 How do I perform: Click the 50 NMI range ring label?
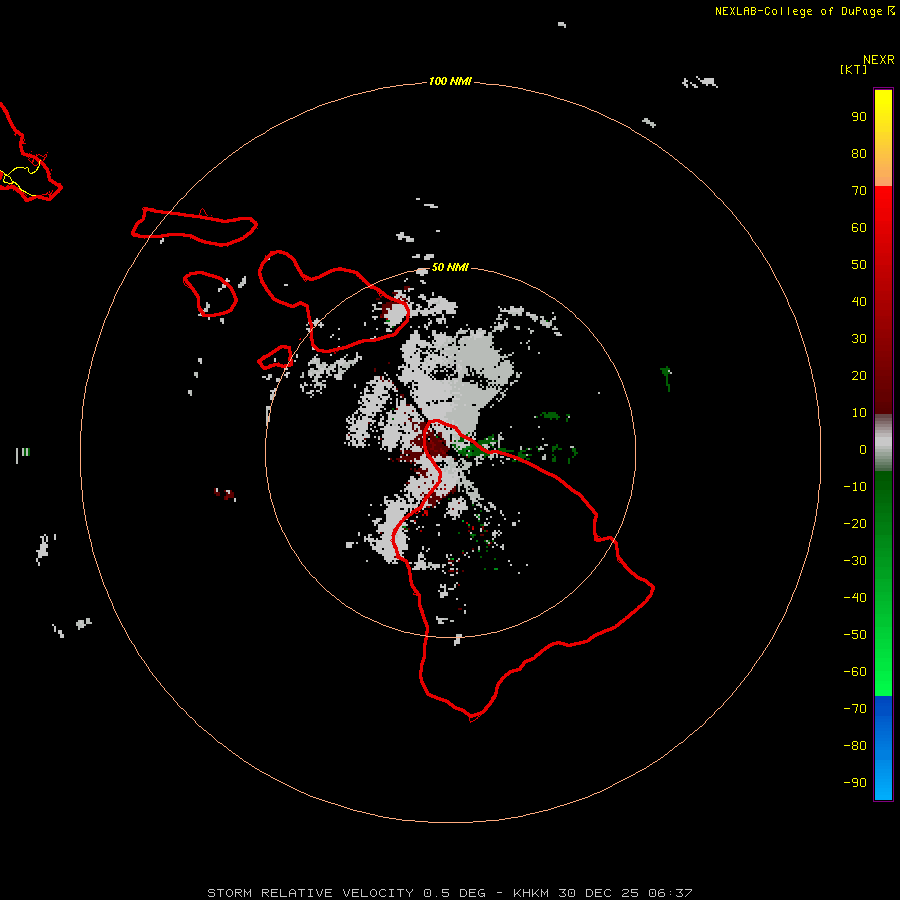450,267
